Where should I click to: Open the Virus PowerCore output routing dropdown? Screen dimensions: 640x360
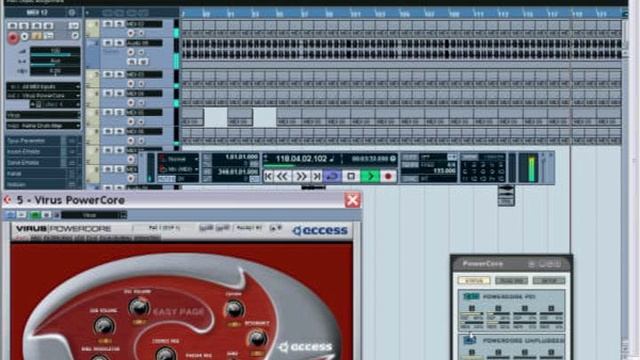pos(43,96)
